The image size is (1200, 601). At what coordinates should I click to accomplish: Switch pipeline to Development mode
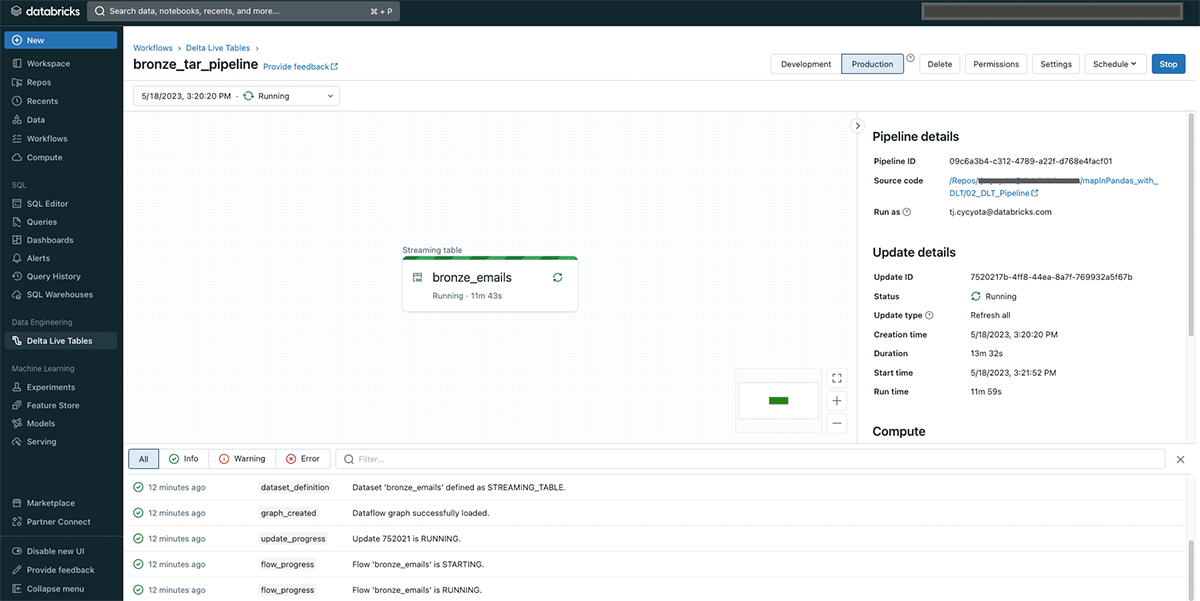[805, 64]
